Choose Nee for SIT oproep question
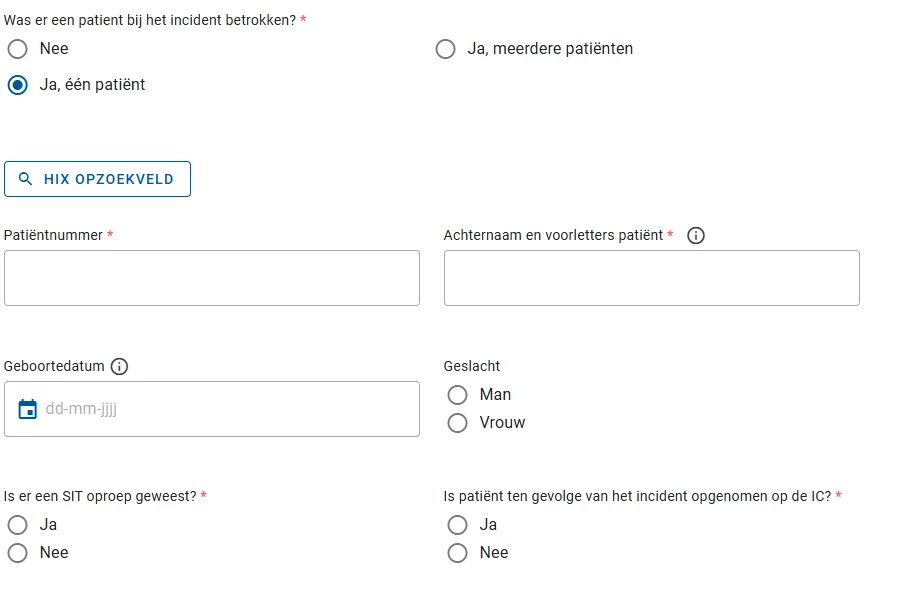 (18, 553)
